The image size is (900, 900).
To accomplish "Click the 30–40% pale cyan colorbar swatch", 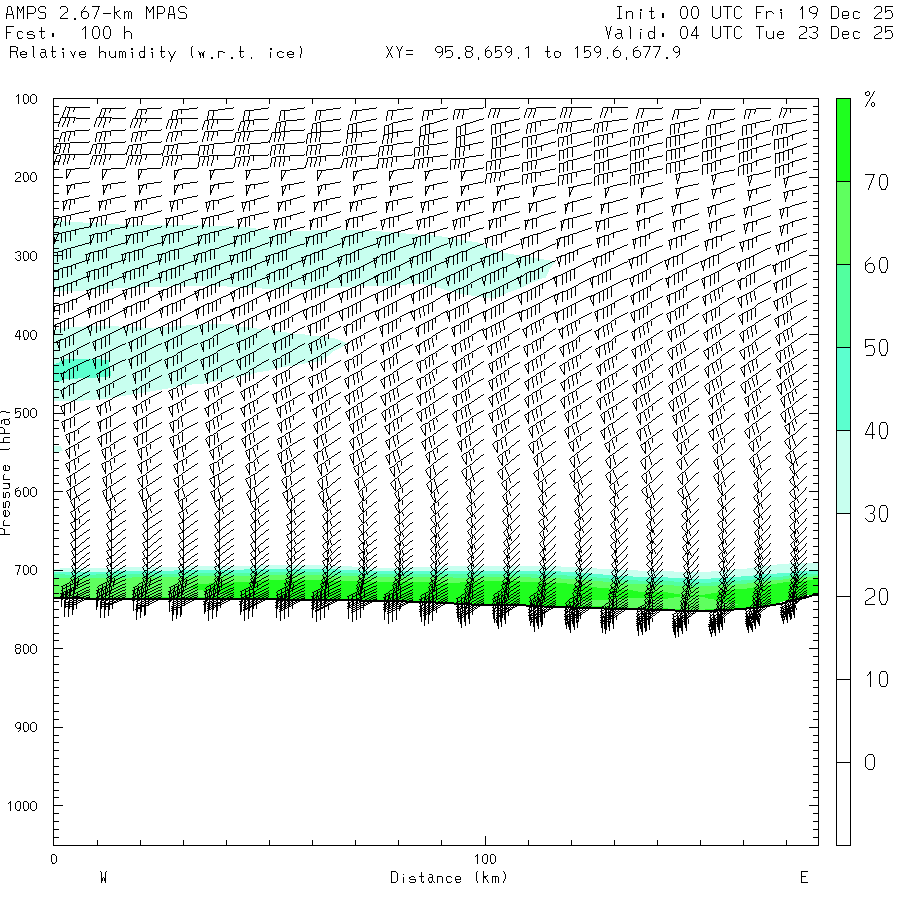I will click(843, 472).
